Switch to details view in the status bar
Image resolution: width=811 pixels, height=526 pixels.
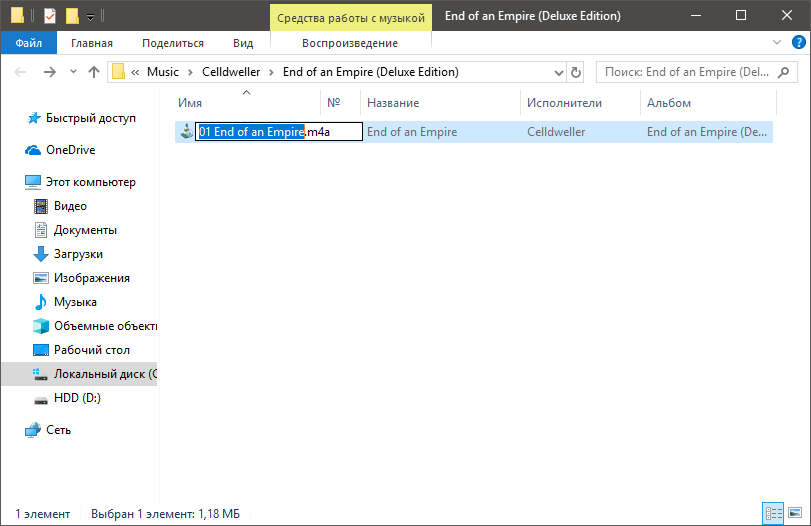click(773, 513)
